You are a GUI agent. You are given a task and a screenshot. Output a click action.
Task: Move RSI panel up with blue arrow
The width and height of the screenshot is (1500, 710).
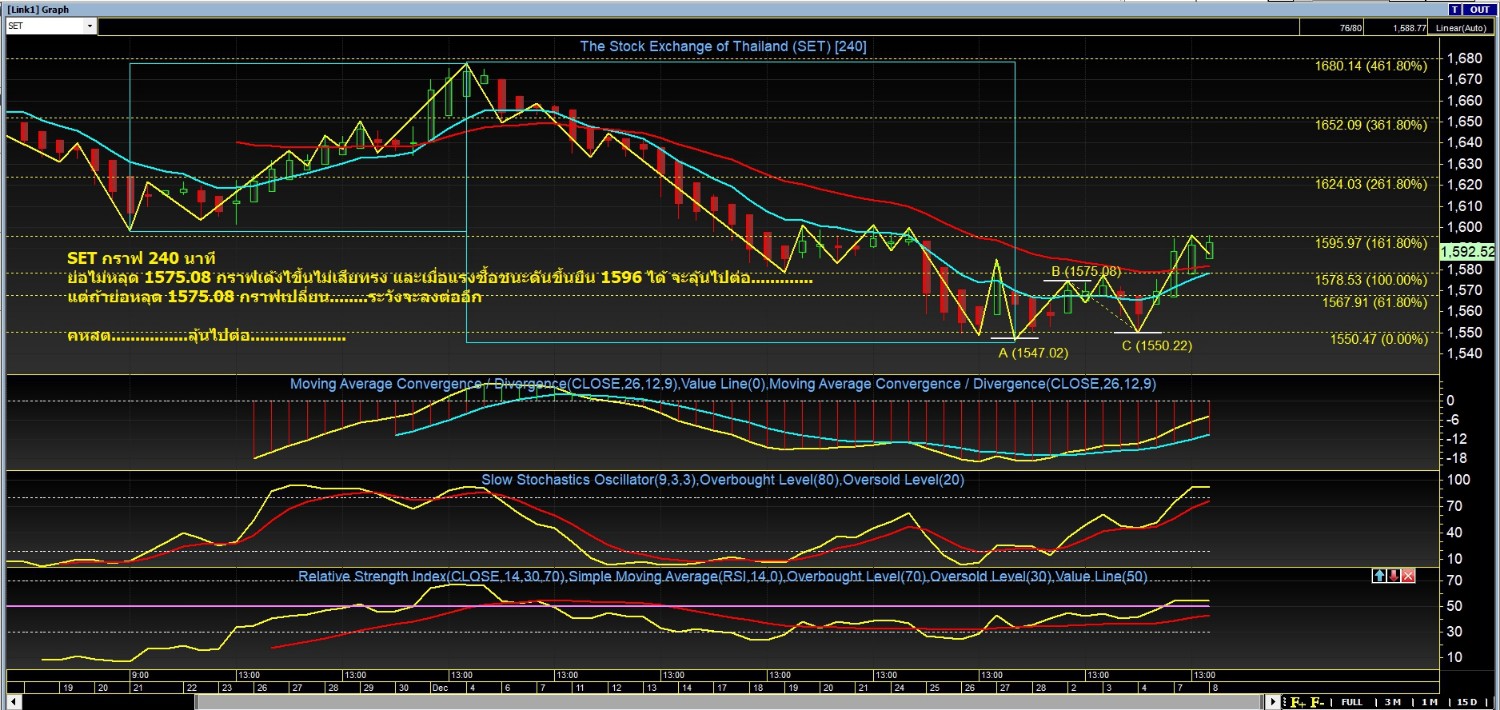tap(1379, 576)
